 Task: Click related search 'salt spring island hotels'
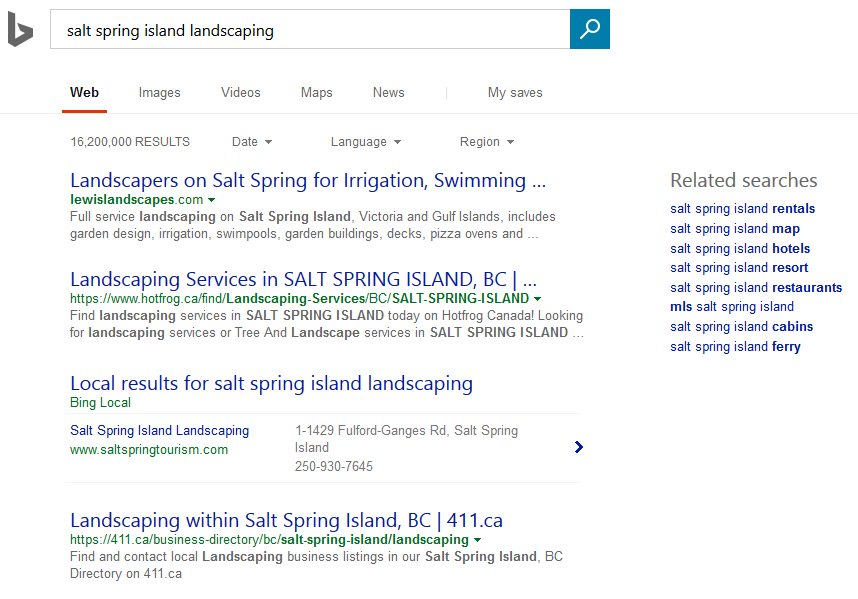click(x=740, y=249)
